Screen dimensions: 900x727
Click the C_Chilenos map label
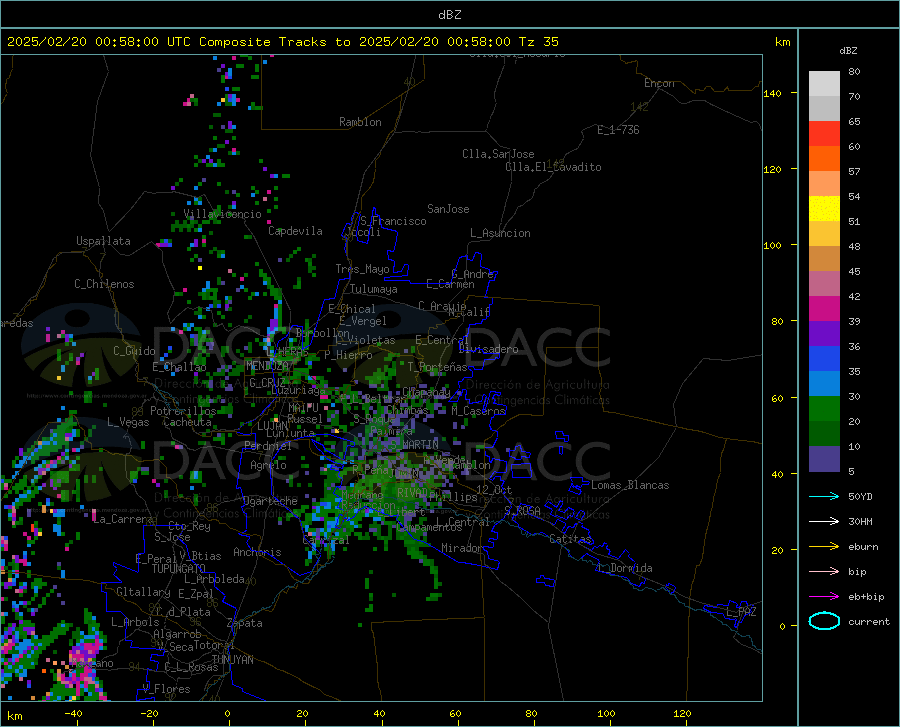[x=104, y=284]
